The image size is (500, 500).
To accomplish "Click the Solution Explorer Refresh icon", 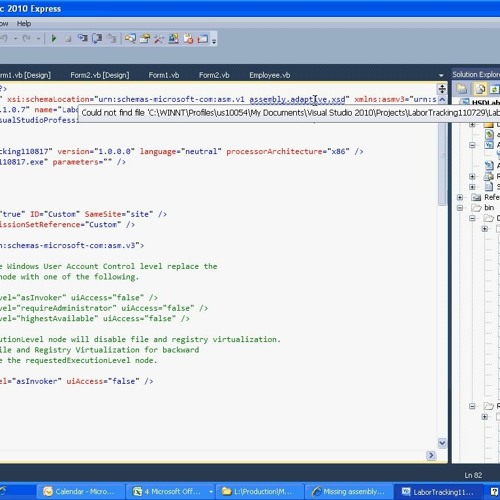I will coord(495,89).
